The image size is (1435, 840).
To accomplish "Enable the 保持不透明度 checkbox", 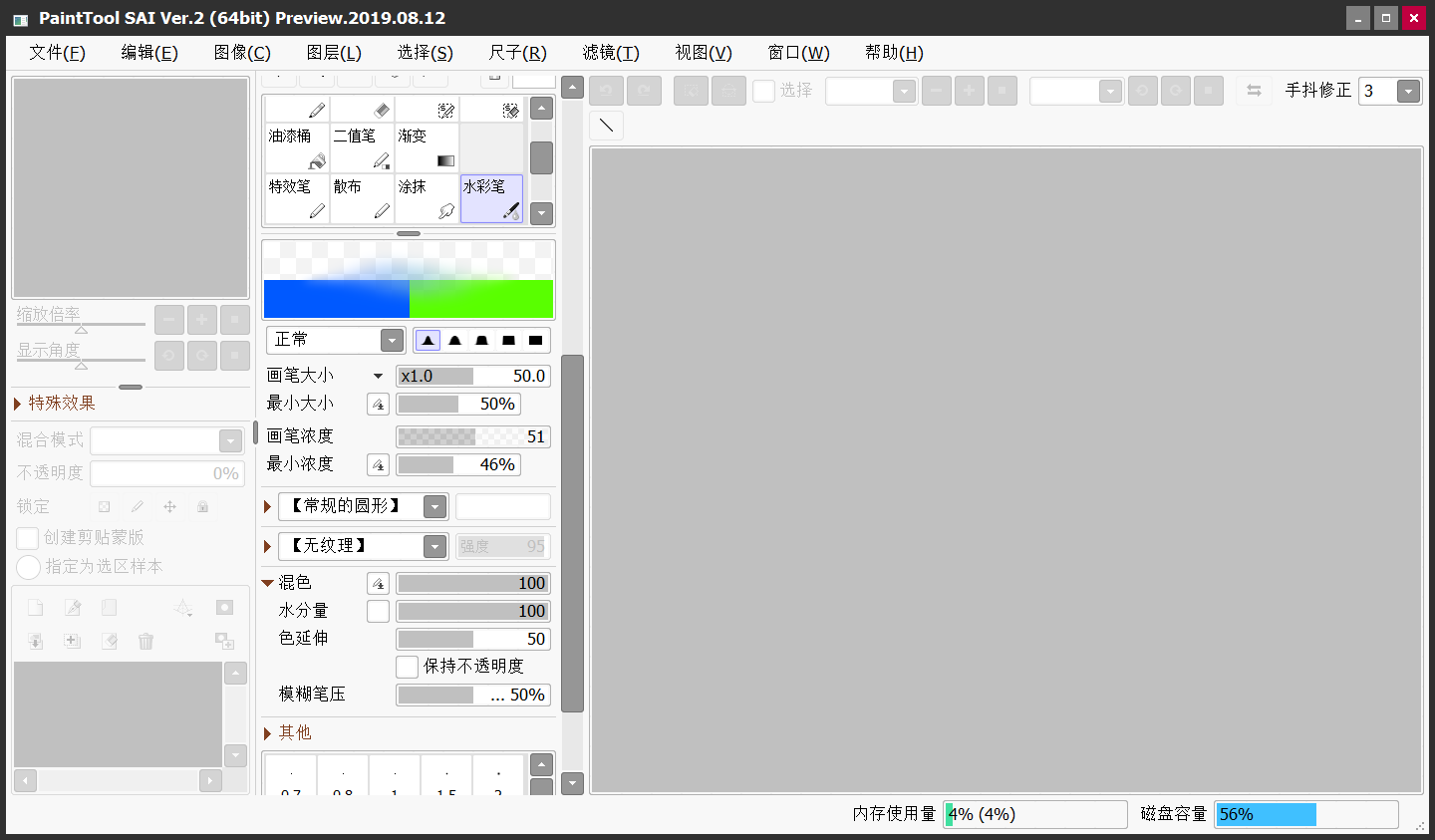I will coord(407,667).
